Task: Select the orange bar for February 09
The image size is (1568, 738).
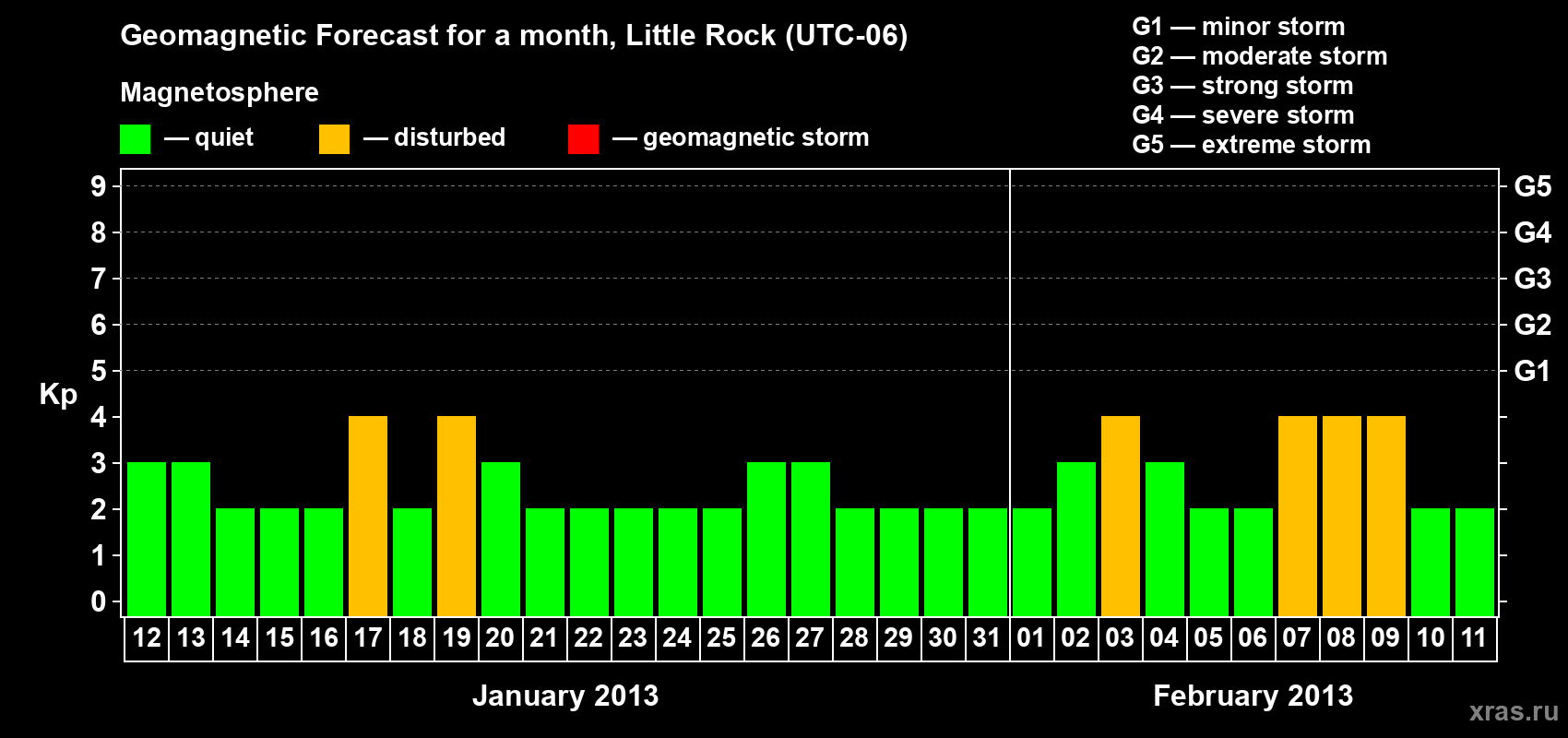Action: tap(1386, 517)
